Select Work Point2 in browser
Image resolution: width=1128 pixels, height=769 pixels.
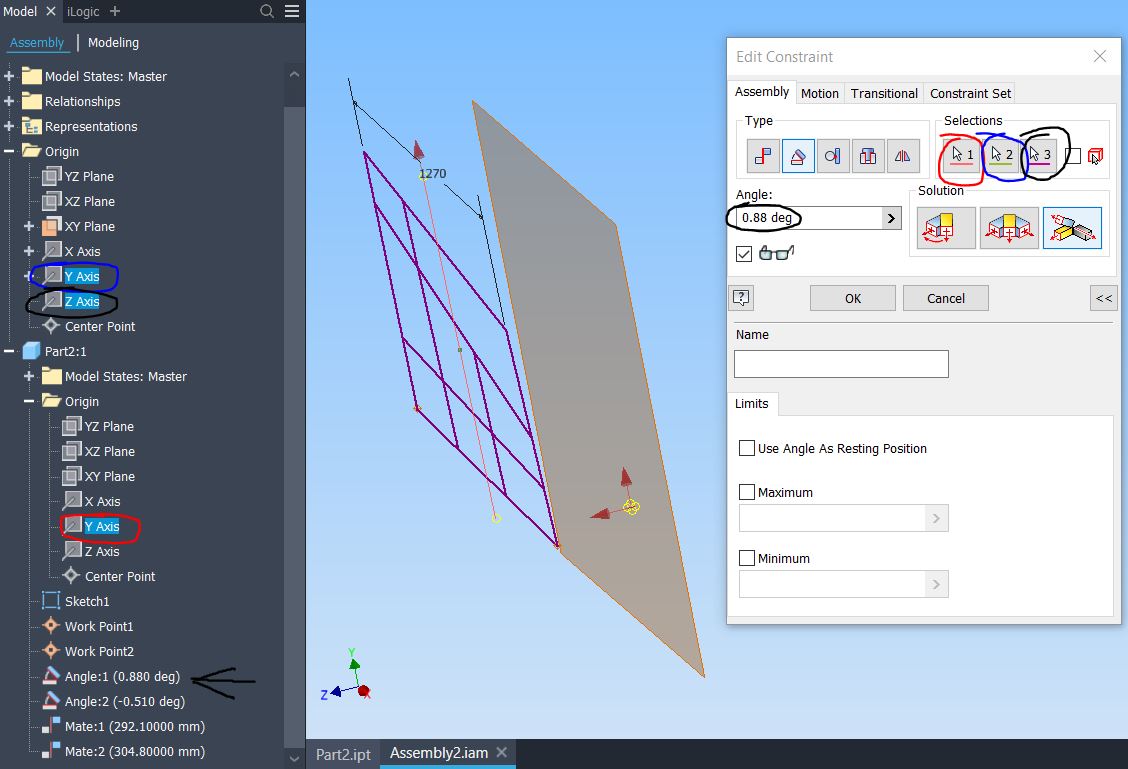pos(99,651)
